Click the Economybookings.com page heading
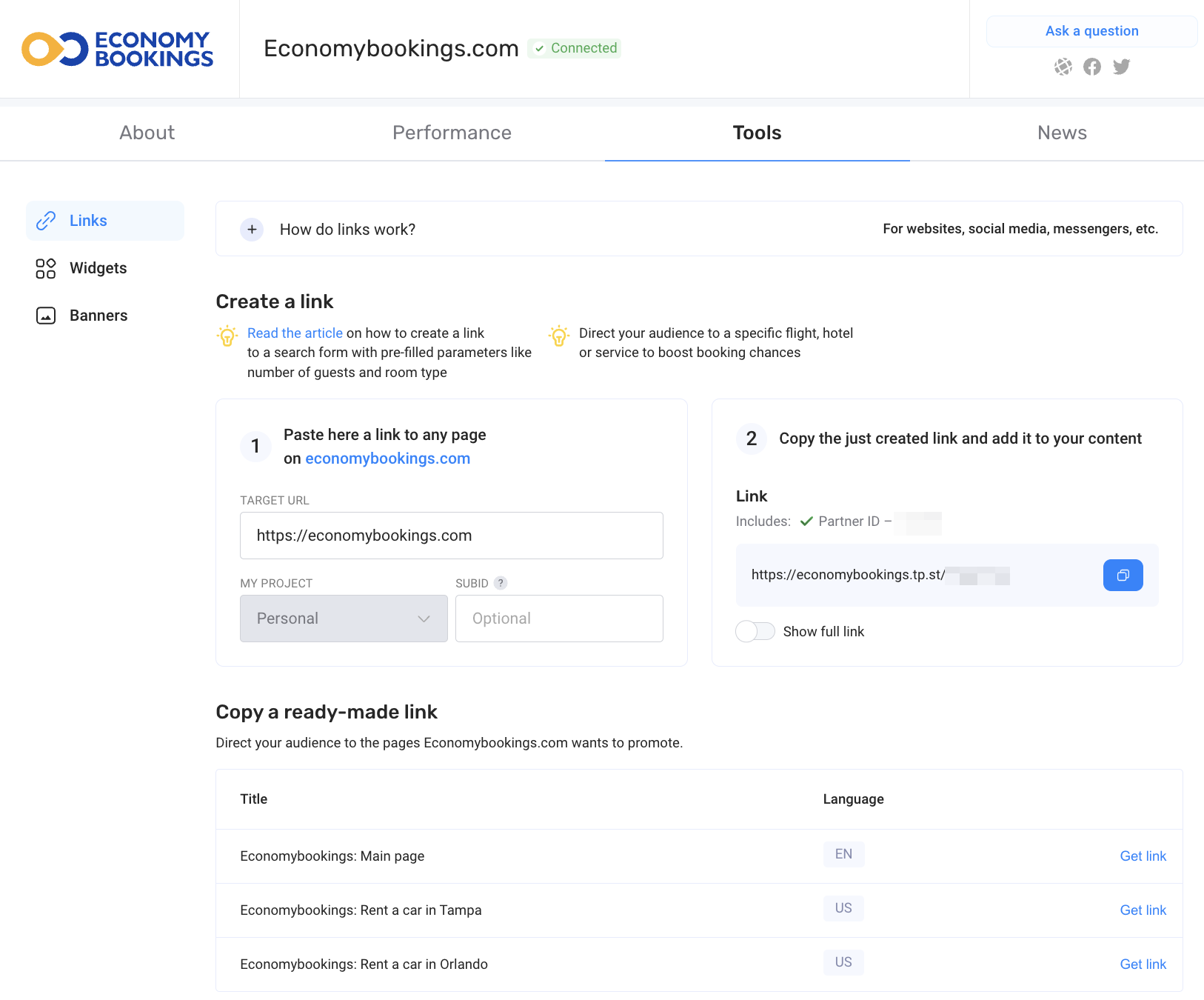Screen dimensions: 1204x1000 [x=391, y=48]
